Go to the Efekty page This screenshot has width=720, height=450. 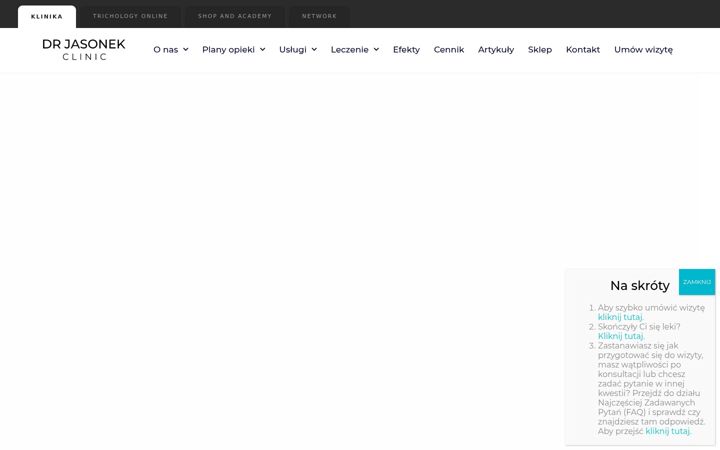(406, 50)
